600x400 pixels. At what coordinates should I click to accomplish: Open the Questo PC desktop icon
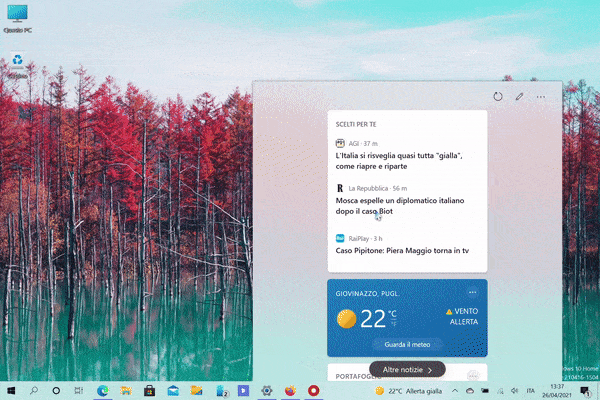coord(17,18)
